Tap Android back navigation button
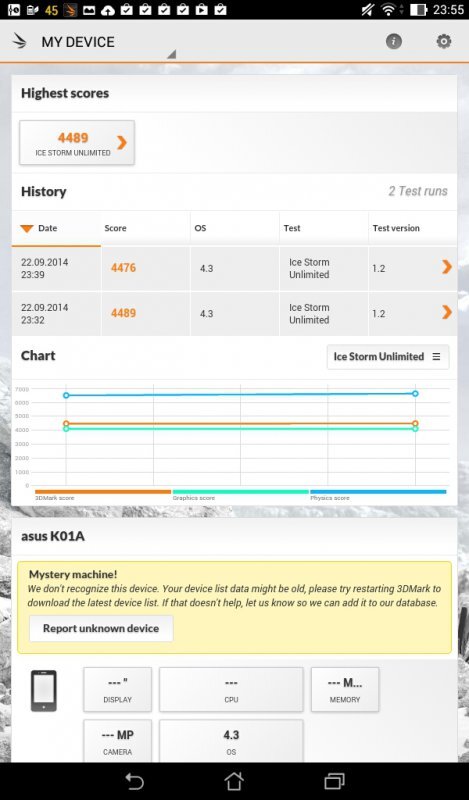The width and height of the screenshot is (469, 800). pyautogui.click(x=134, y=781)
